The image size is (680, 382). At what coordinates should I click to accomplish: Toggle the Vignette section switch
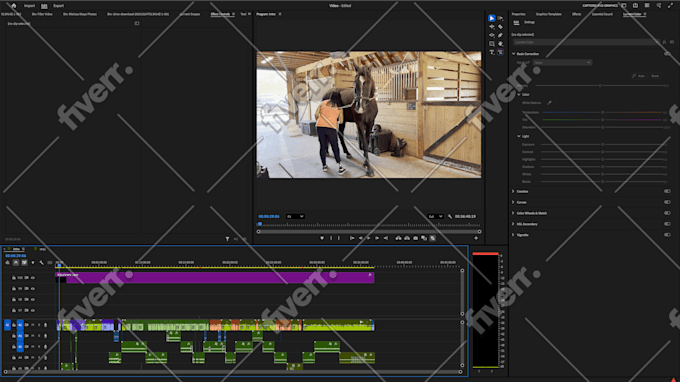(x=667, y=235)
